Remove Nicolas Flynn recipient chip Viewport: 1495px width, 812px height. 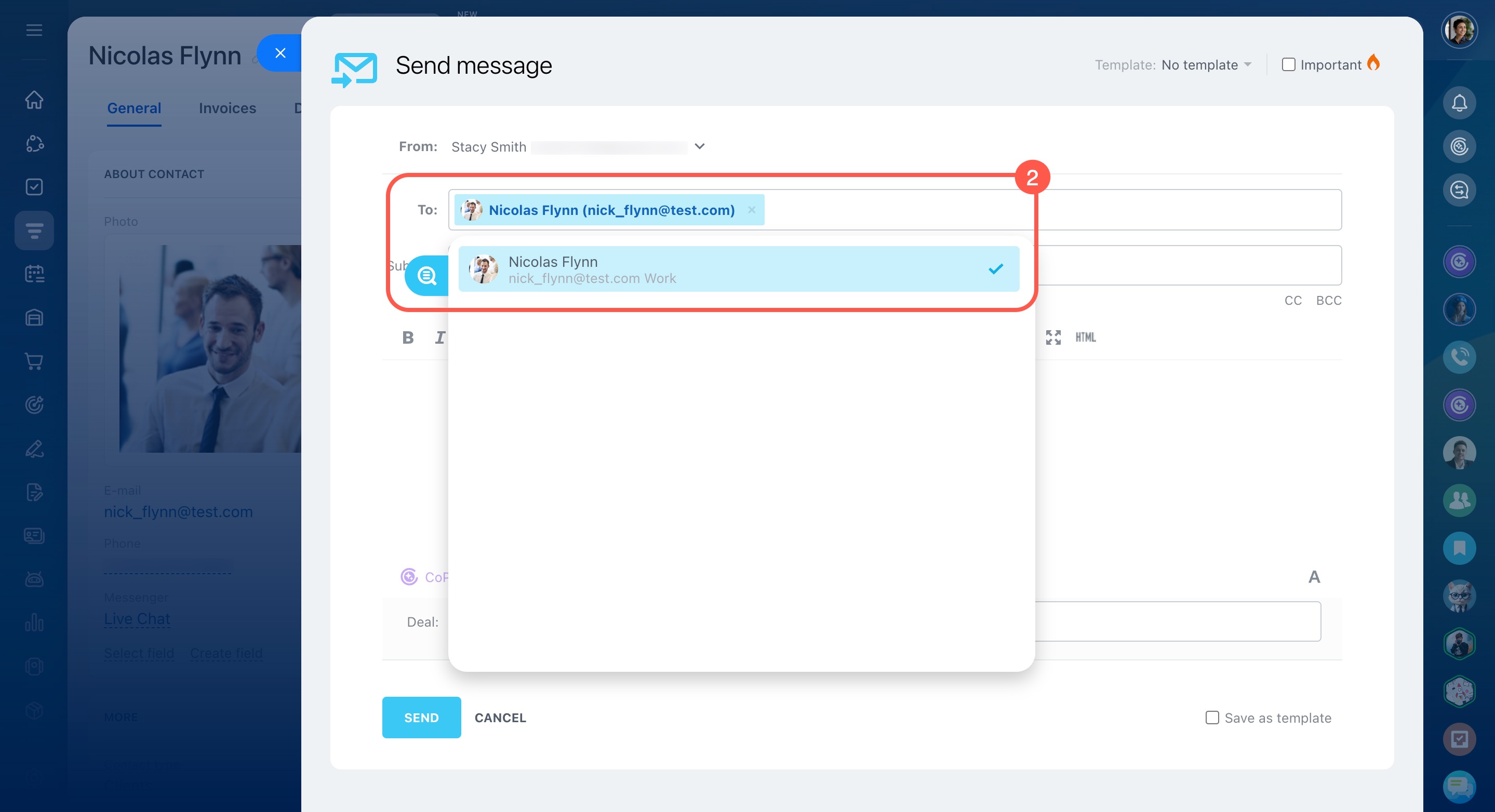[x=752, y=210]
